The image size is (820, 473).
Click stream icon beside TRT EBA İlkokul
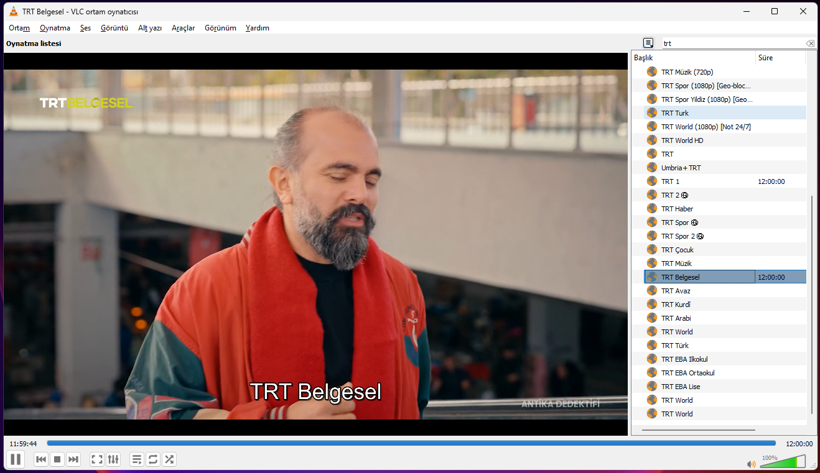tap(652, 359)
